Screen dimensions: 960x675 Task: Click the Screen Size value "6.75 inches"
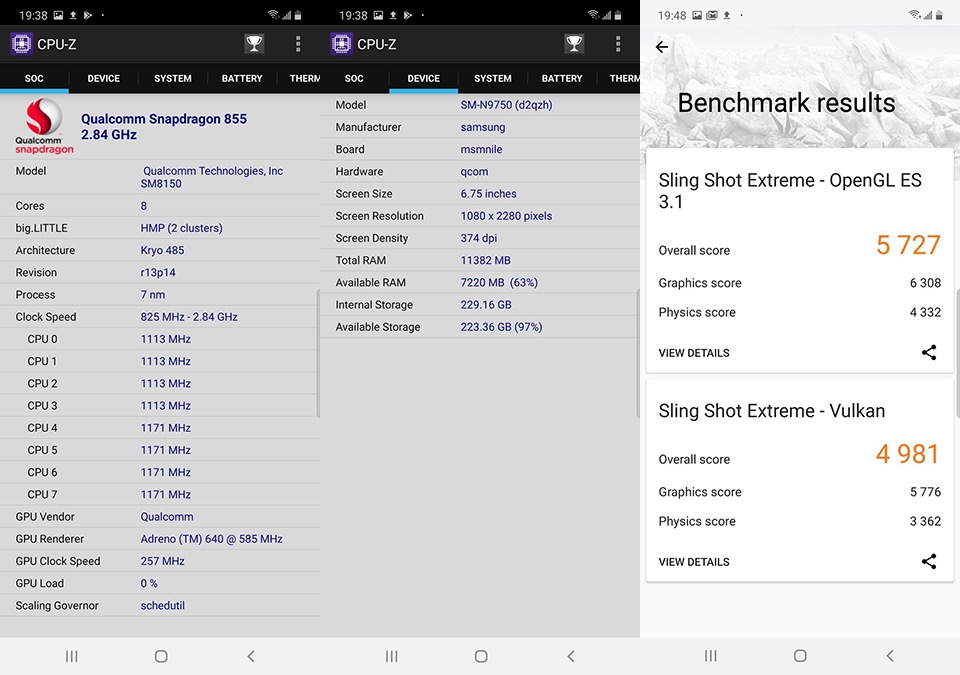pyautogui.click(x=489, y=194)
